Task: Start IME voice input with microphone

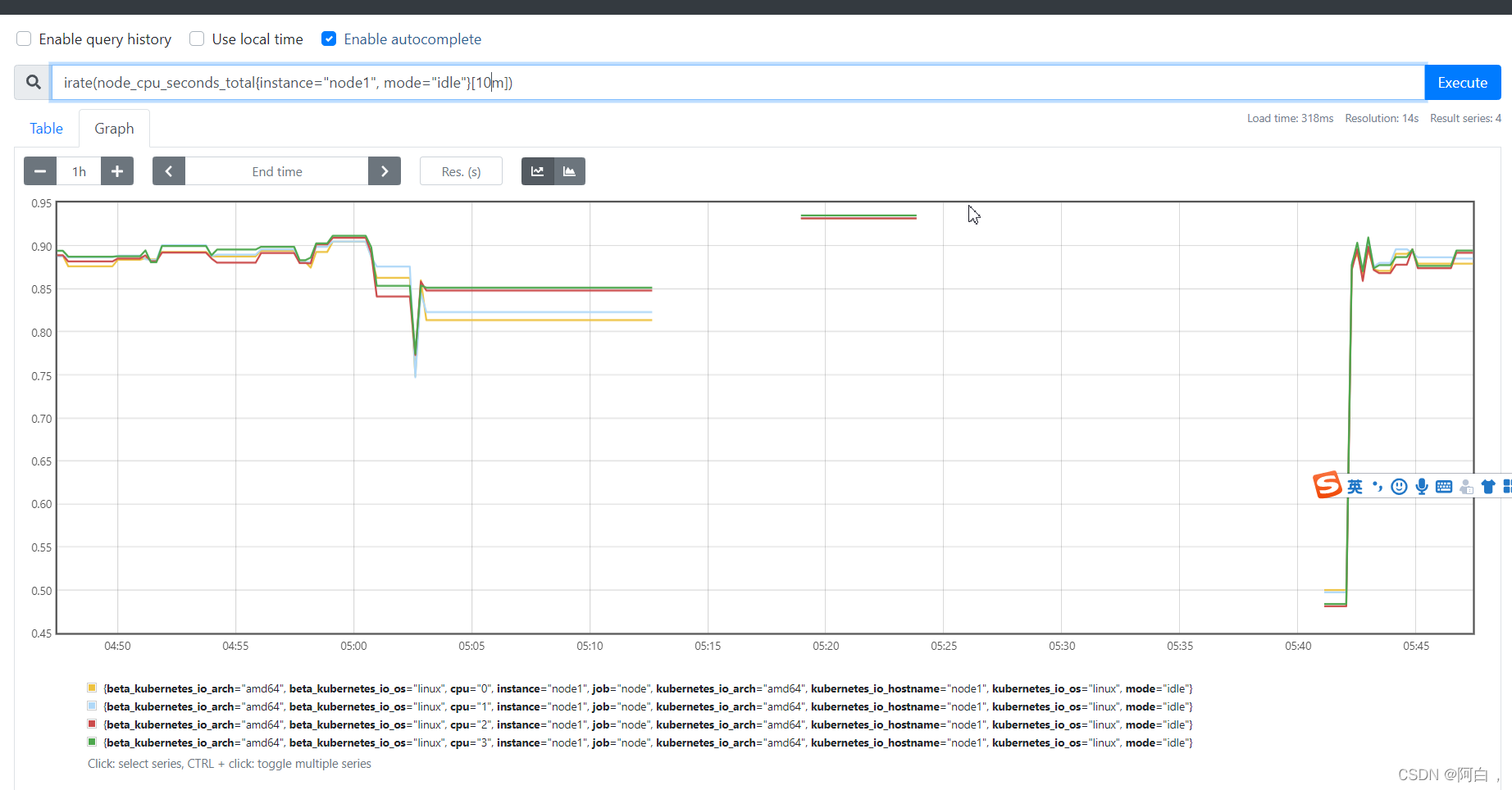Action: 1422,487
